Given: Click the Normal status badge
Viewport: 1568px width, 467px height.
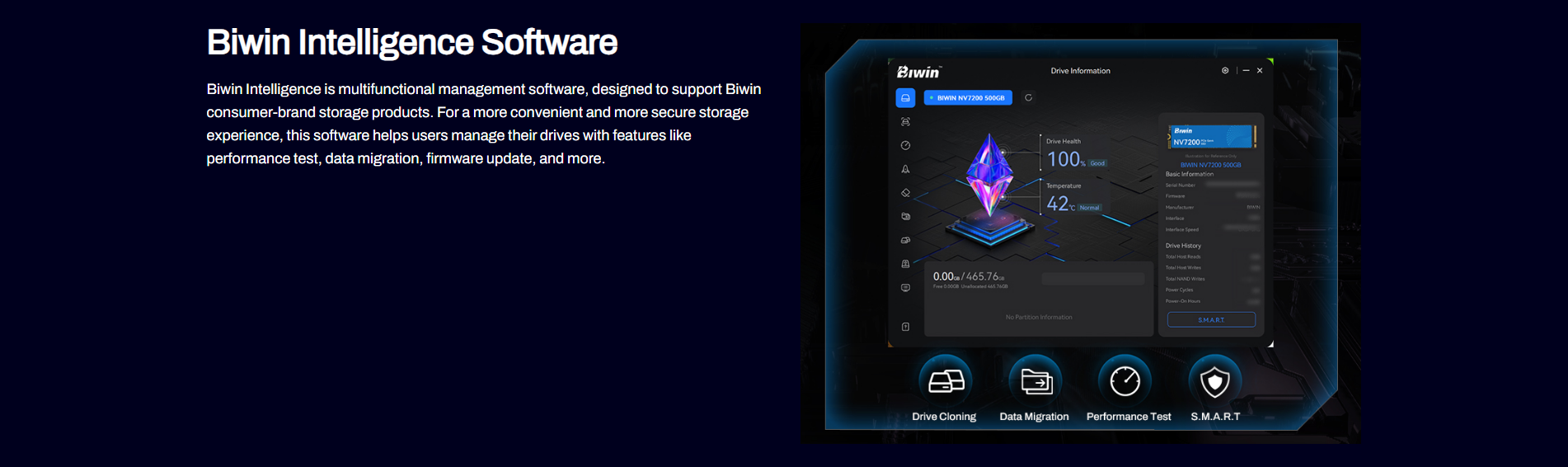Looking at the screenshot, I should (x=1089, y=208).
